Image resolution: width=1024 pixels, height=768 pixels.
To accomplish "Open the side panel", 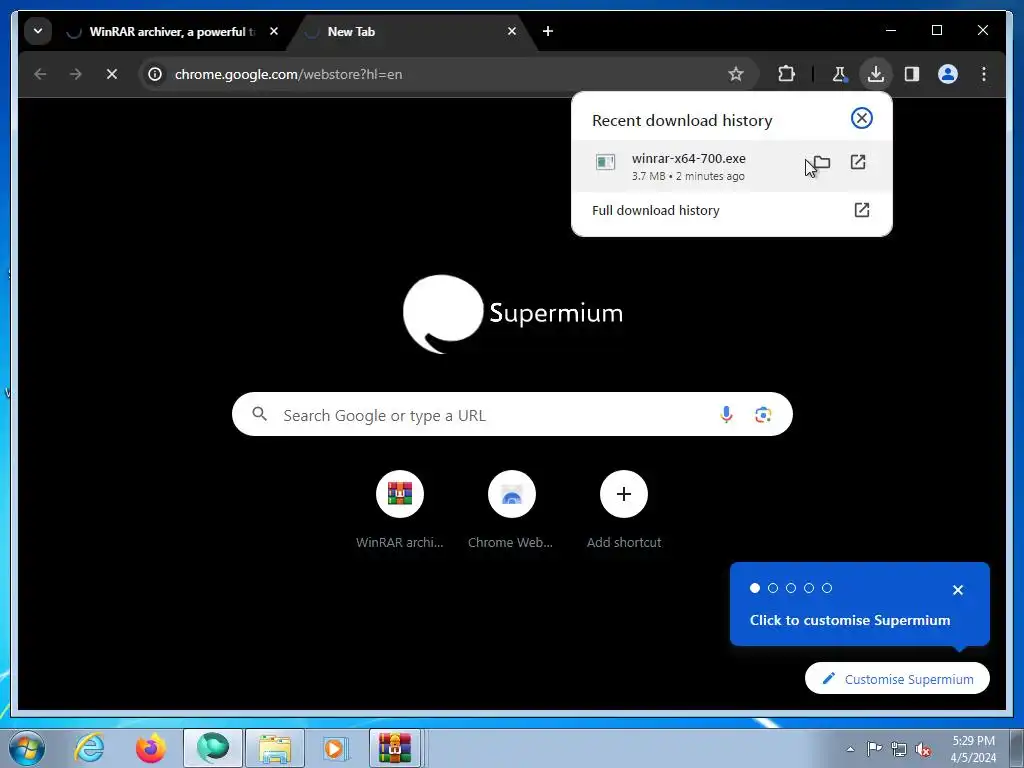I will (x=912, y=74).
